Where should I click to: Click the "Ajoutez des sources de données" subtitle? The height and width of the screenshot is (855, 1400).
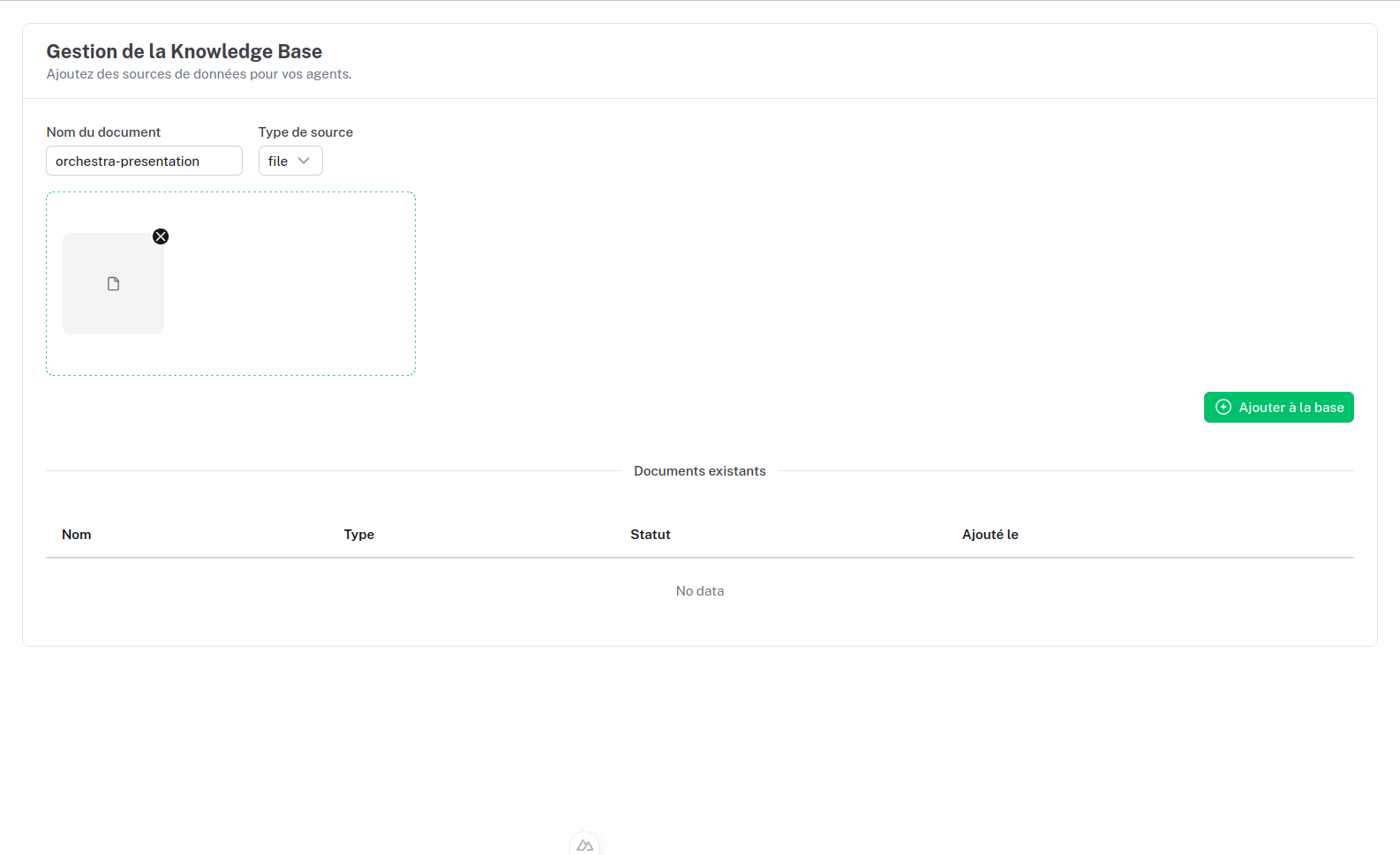click(x=199, y=74)
